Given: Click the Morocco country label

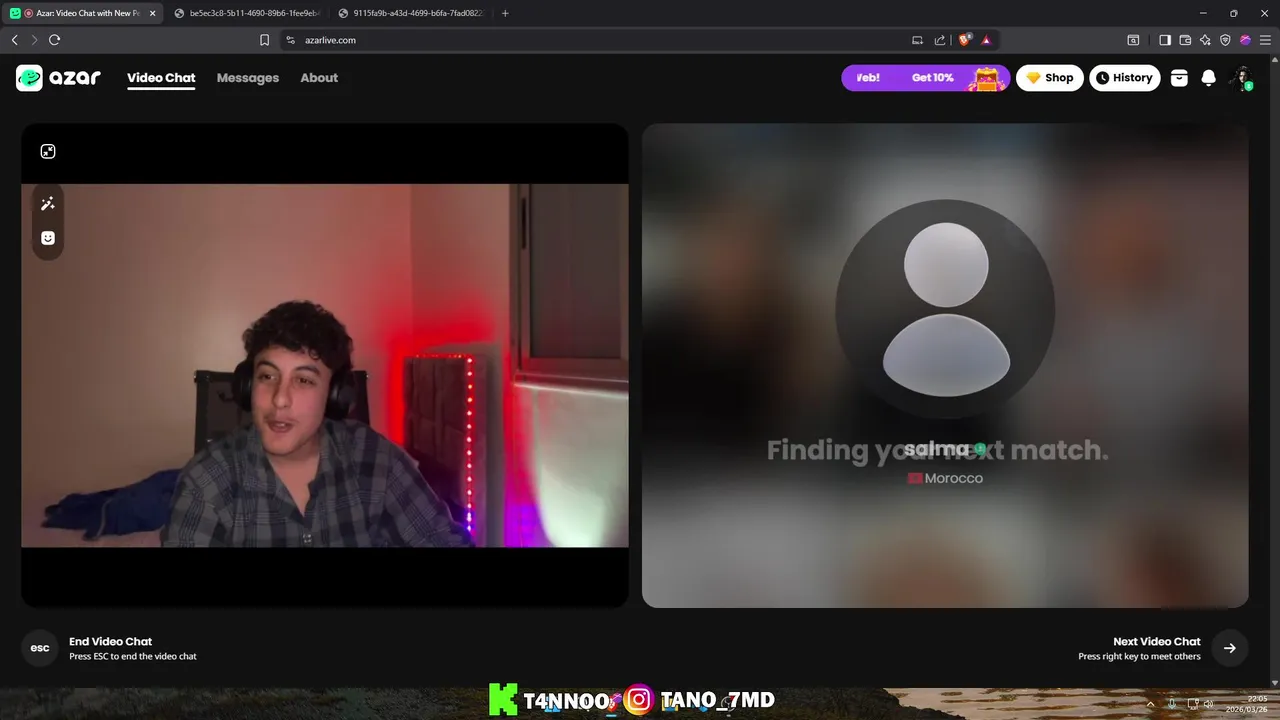Looking at the screenshot, I should coord(945,478).
